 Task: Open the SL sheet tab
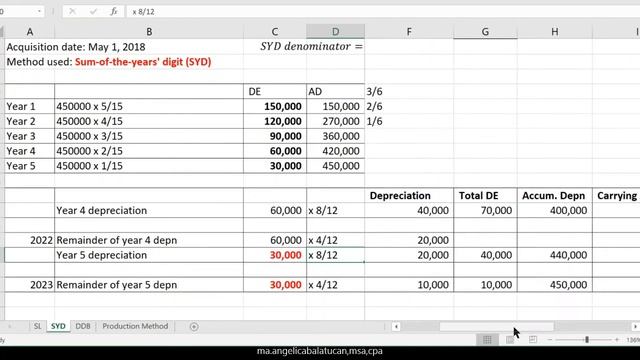point(37,326)
